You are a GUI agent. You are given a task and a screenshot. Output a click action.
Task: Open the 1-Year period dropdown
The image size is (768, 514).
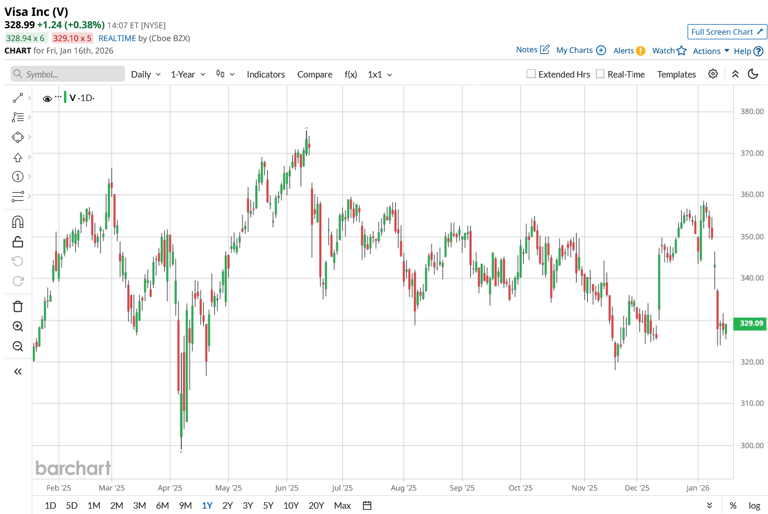[188, 74]
